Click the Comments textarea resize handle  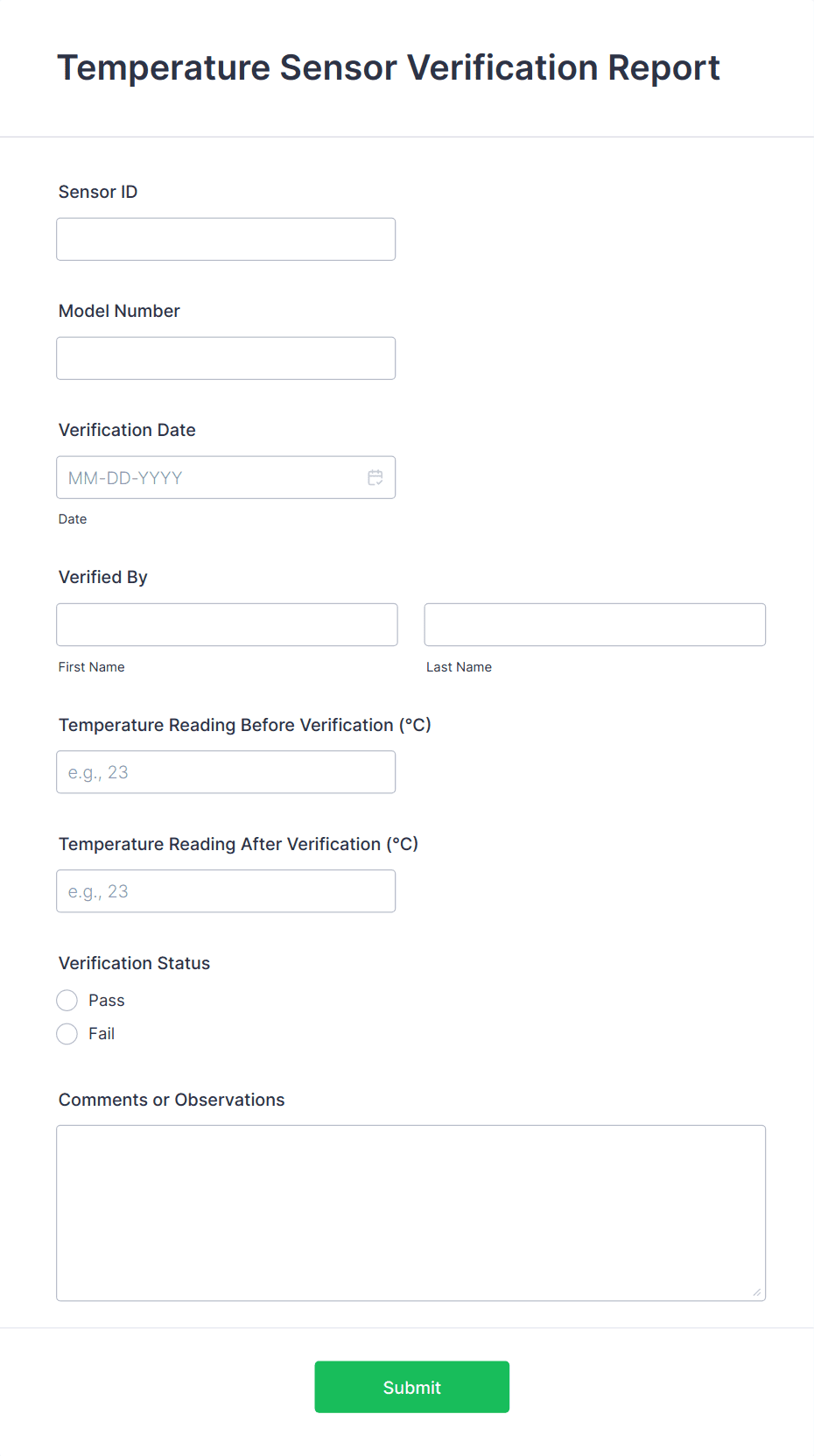(756, 1291)
